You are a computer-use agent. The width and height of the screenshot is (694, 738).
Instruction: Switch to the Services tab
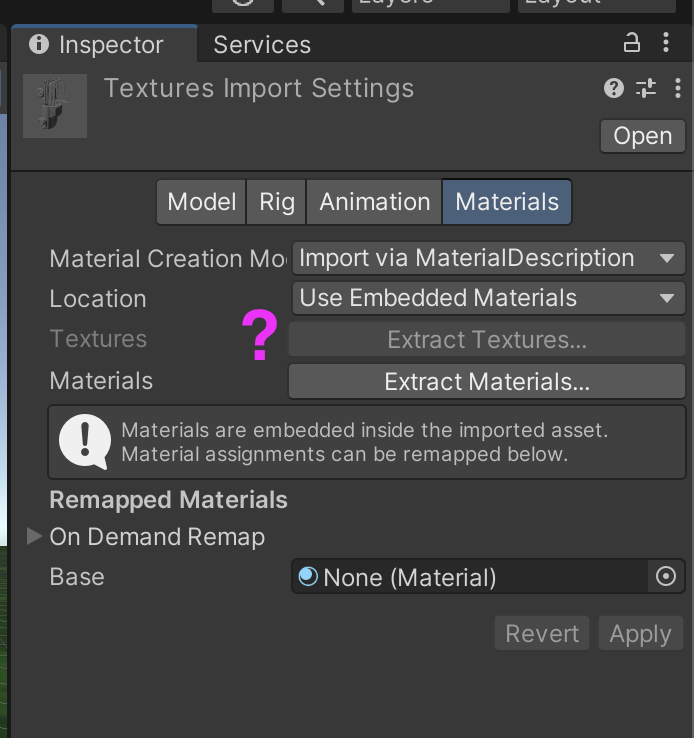pyautogui.click(x=262, y=45)
